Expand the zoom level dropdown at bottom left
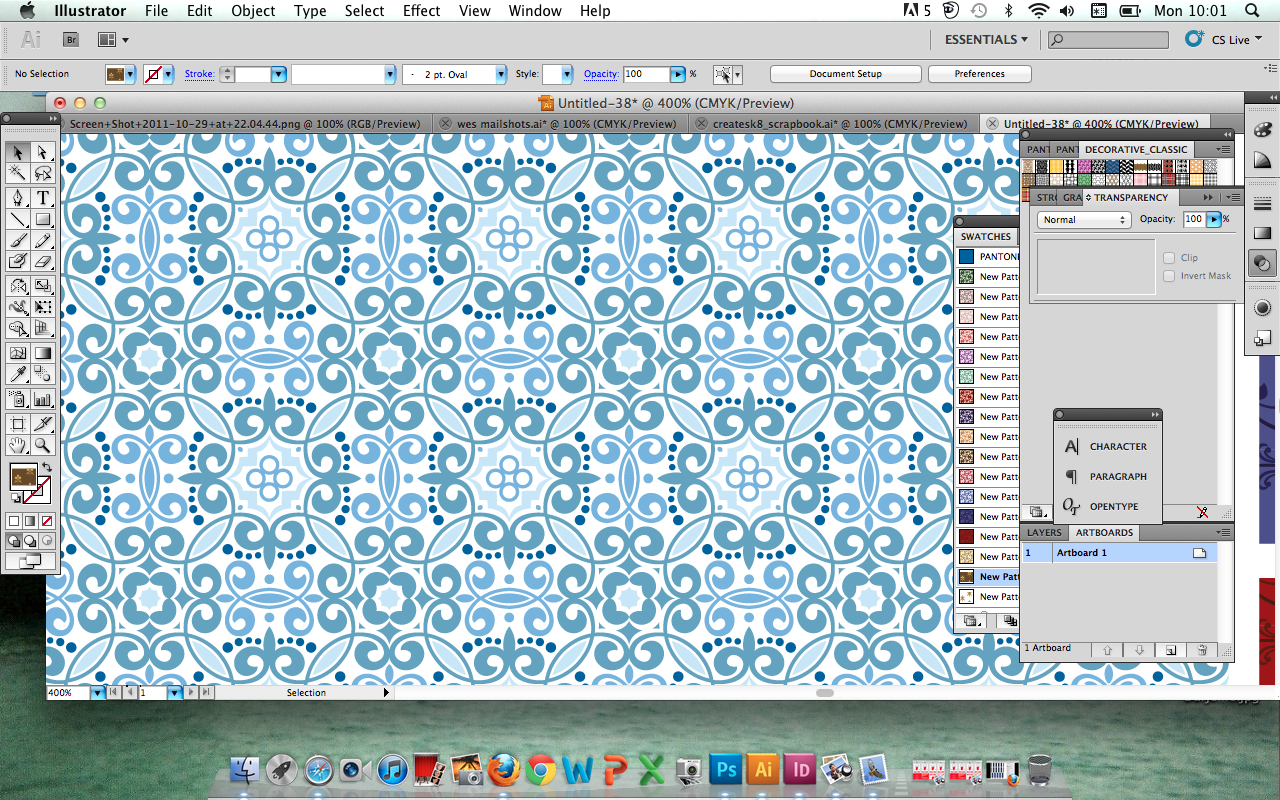 pyautogui.click(x=97, y=692)
